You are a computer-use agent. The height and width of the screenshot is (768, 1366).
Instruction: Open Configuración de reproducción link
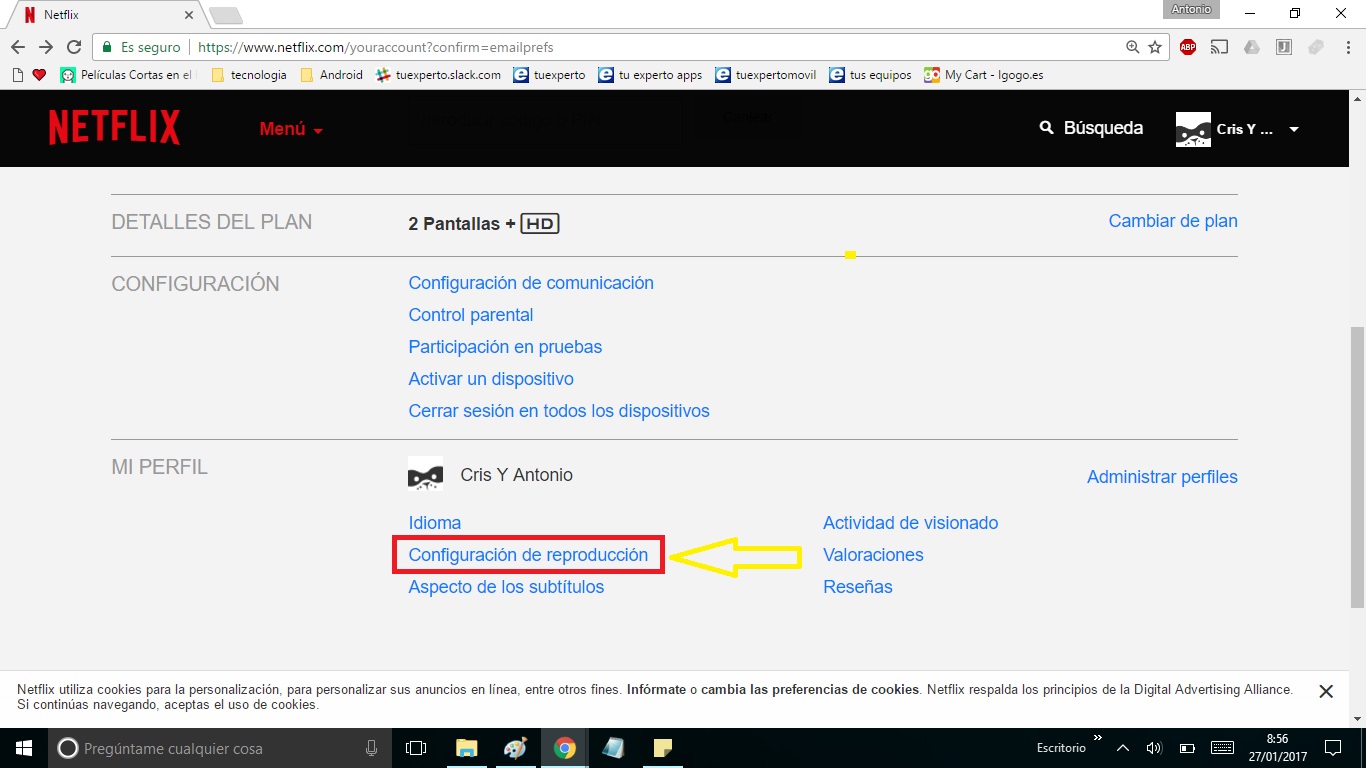pos(528,555)
